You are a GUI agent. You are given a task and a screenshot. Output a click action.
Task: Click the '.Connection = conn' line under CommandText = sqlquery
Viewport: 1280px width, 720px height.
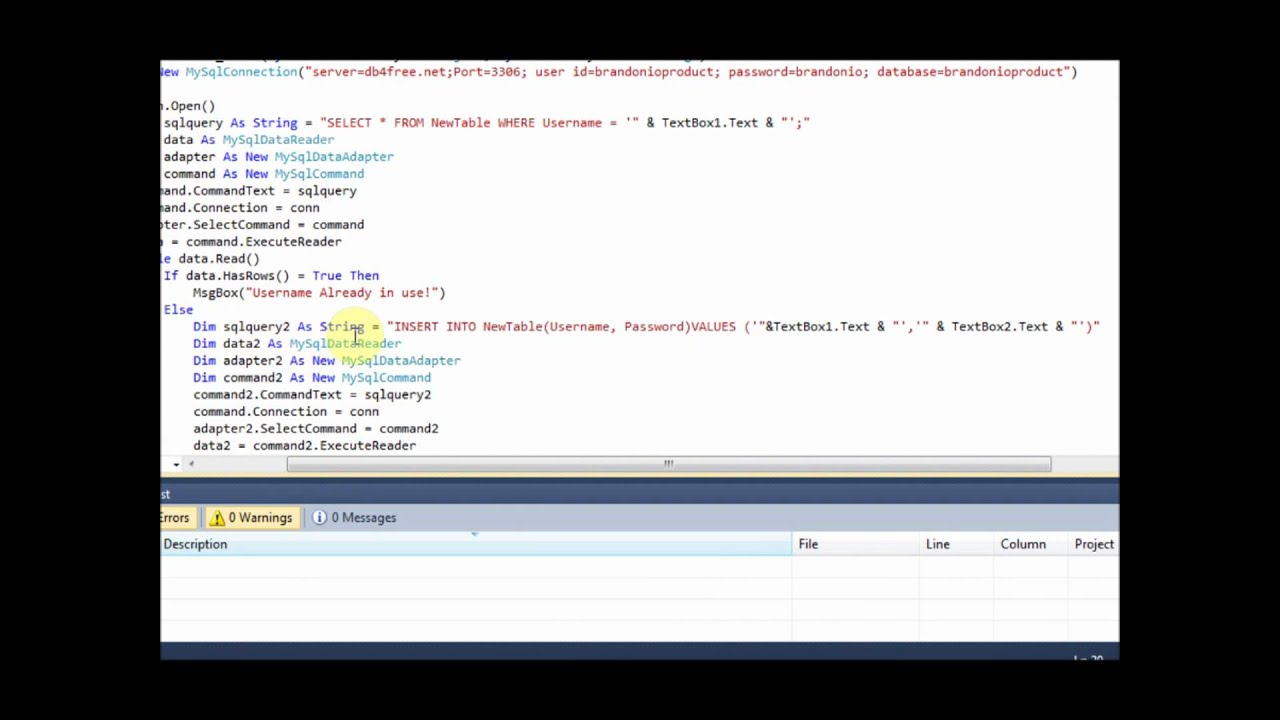pyautogui.click(x=240, y=207)
